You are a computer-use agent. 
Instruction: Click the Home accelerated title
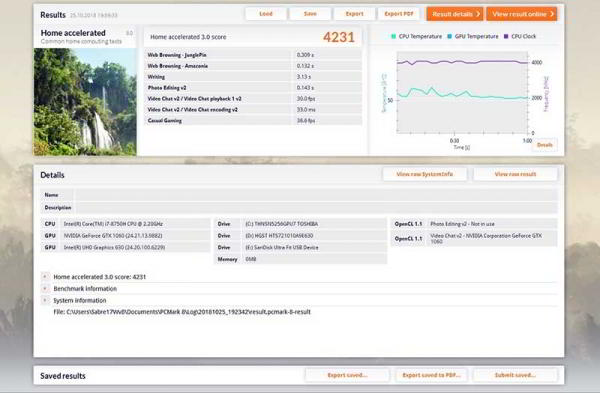click(73, 33)
